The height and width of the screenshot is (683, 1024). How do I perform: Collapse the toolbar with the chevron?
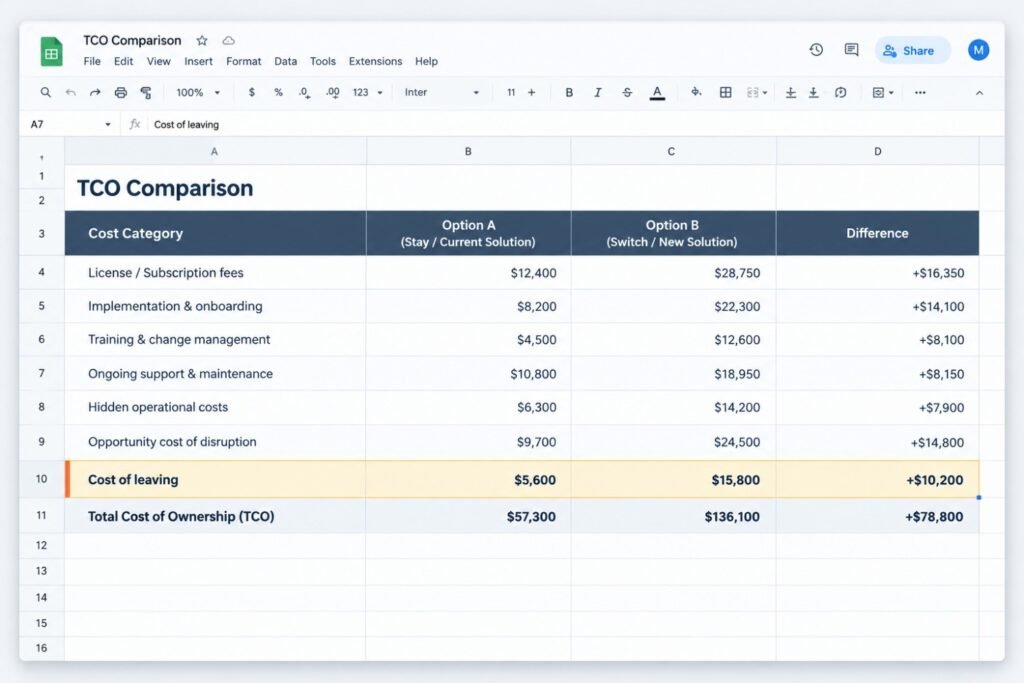coord(979,93)
